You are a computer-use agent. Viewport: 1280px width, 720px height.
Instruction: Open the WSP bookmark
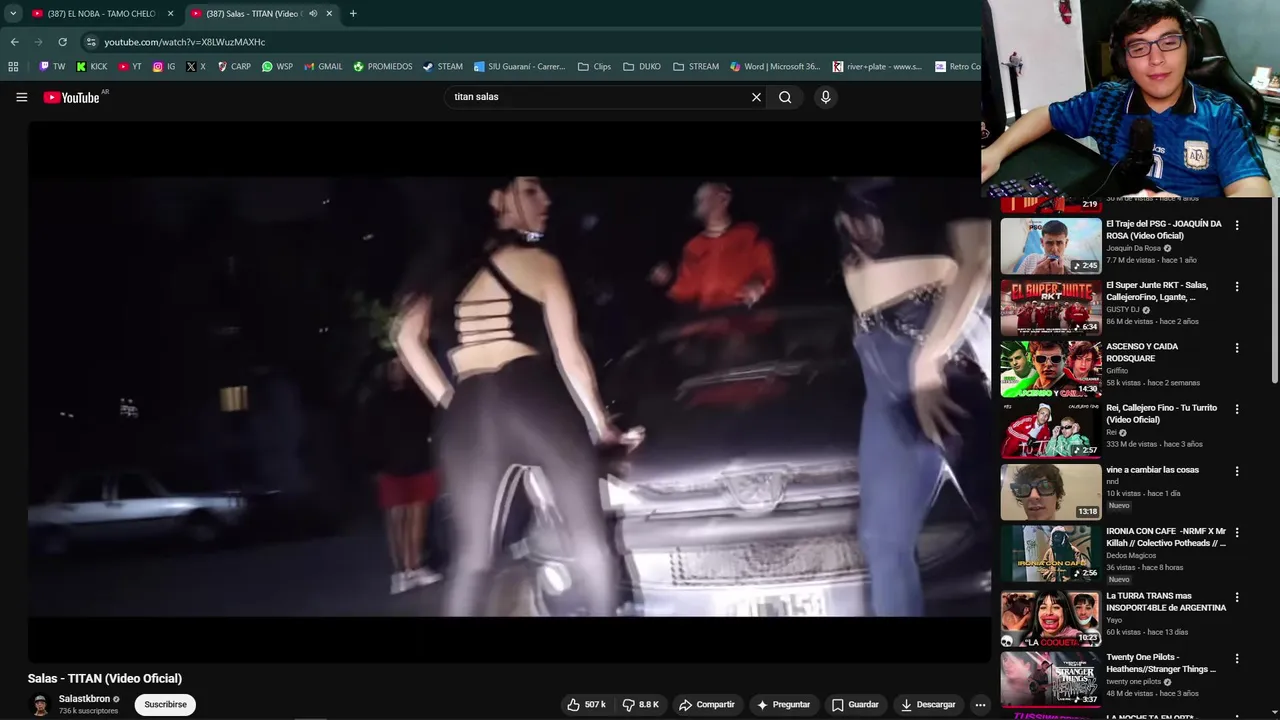[x=277, y=67]
